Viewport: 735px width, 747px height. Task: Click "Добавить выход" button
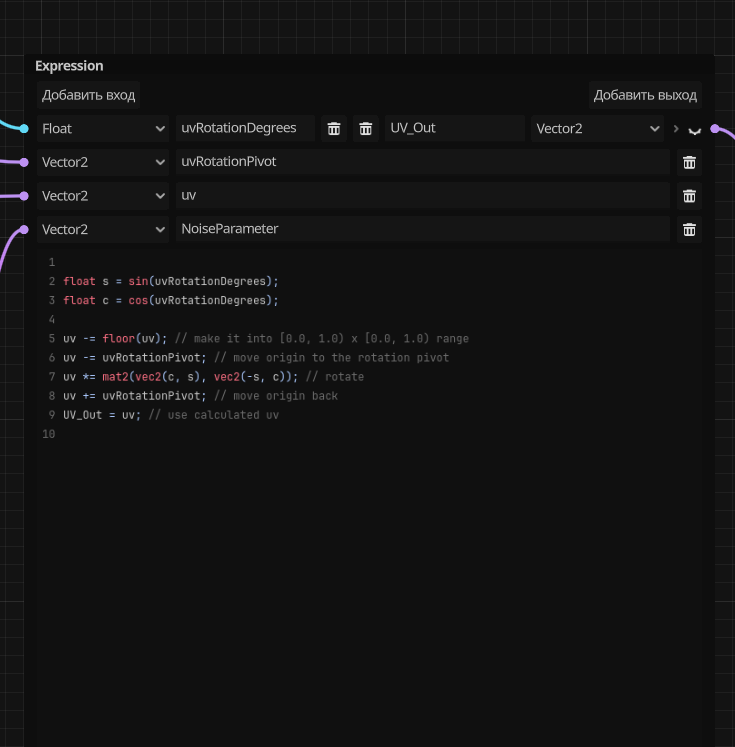click(645, 95)
